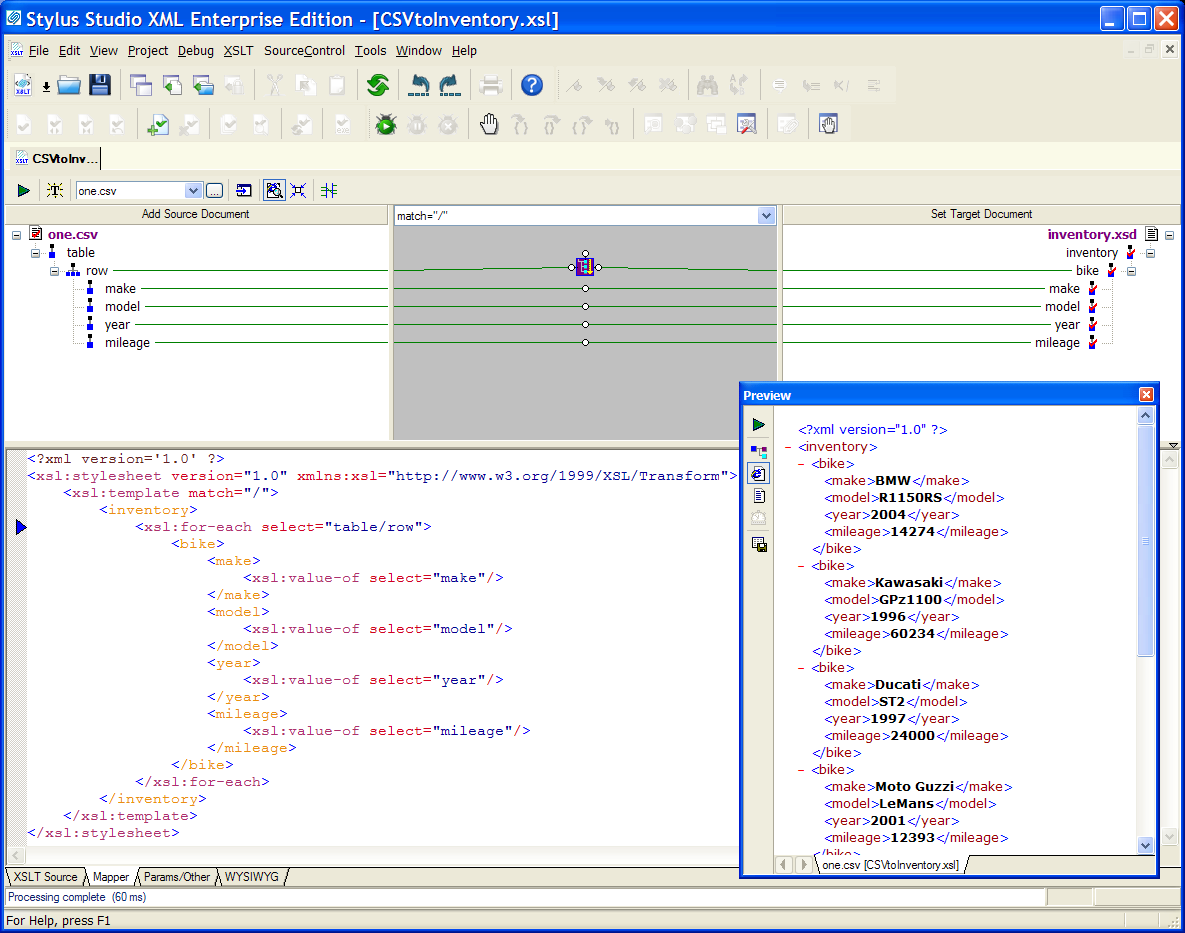The image size is (1185, 933).
Task: Collapse the target inventory element node
Action: (1150, 253)
